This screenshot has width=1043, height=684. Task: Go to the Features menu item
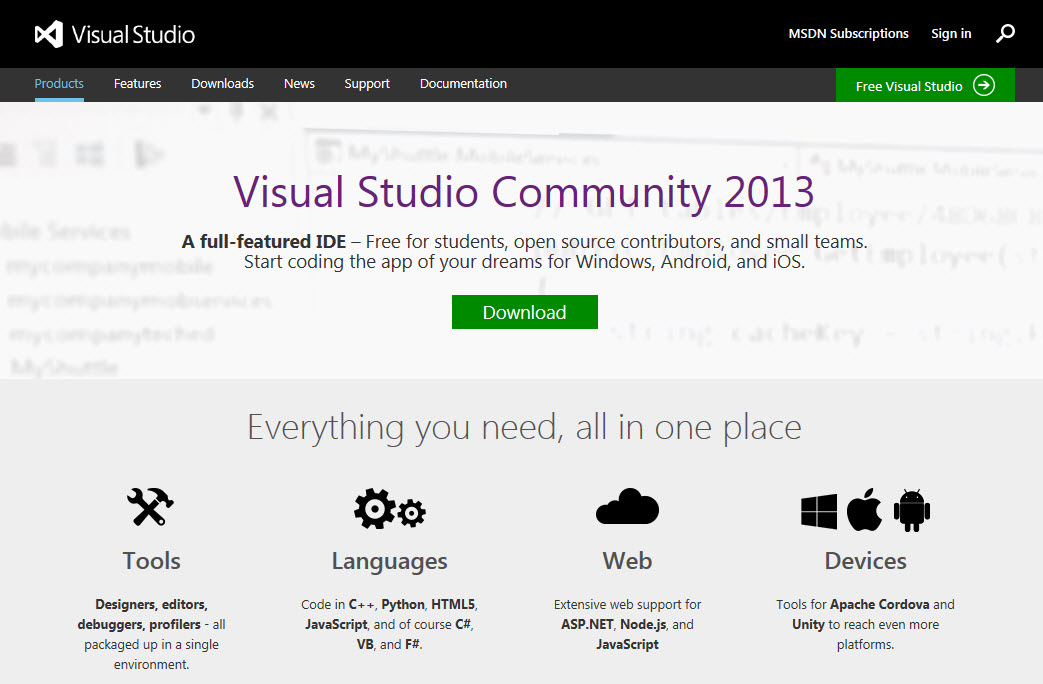(x=137, y=84)
